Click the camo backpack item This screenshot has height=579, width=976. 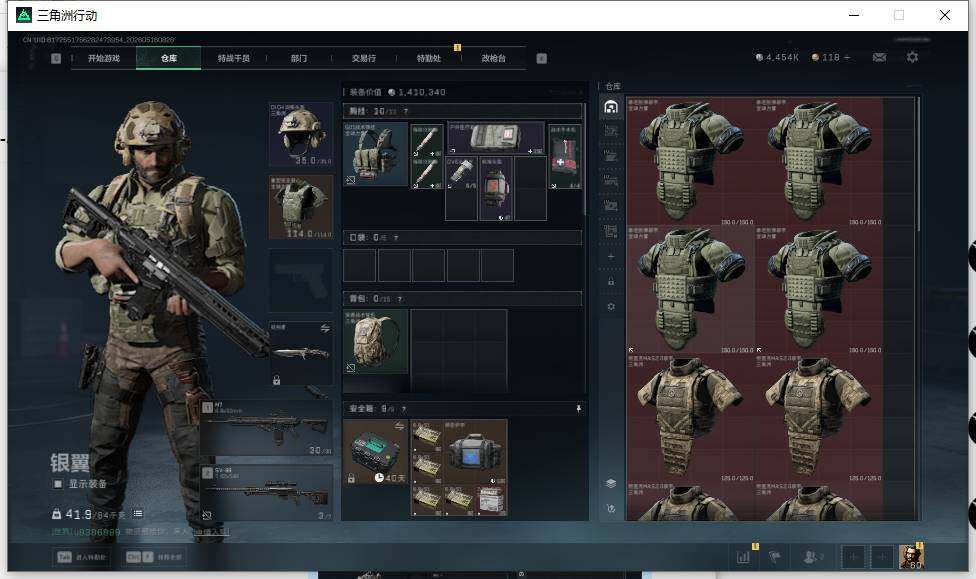375,342
